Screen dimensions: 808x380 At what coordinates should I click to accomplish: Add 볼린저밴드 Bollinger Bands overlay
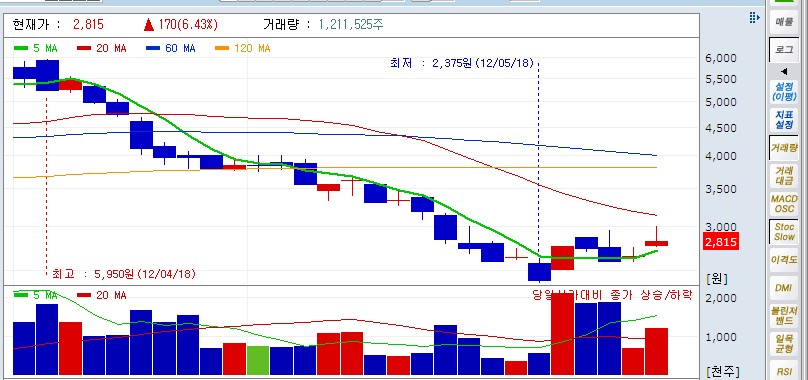(784, 315)
